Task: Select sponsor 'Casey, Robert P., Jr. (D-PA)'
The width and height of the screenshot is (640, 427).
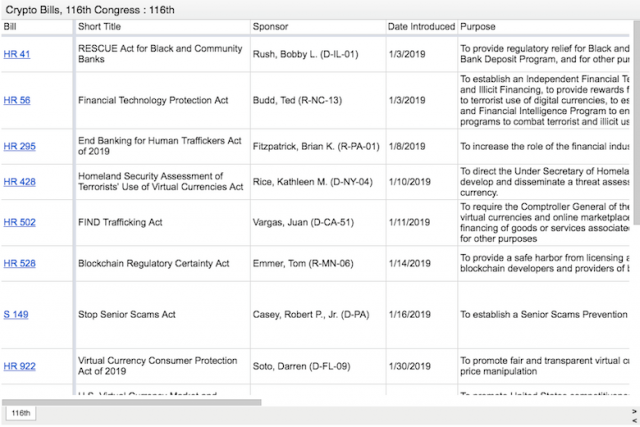Action: coord(318,314)
